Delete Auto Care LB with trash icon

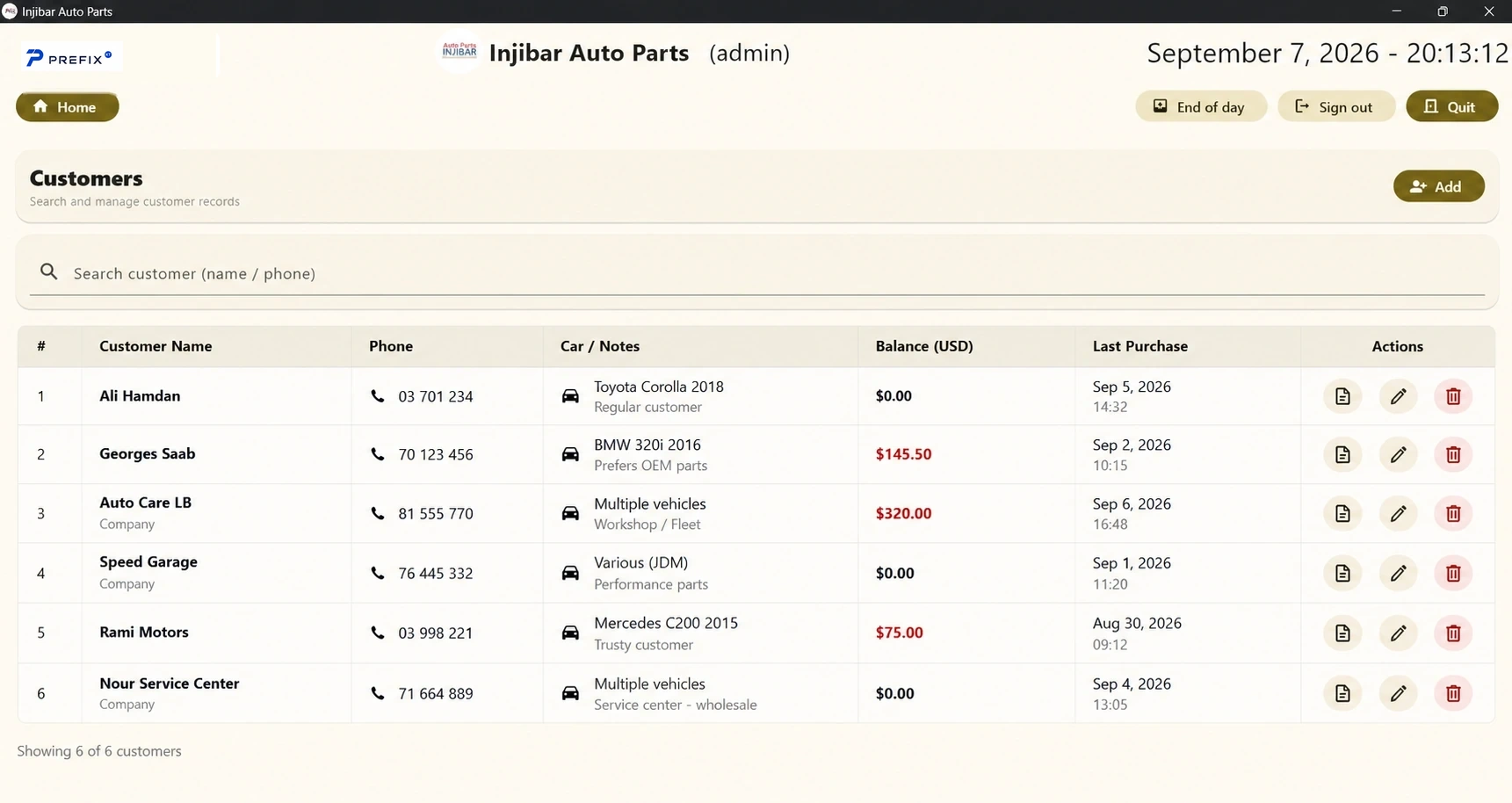coord(1453,513)
